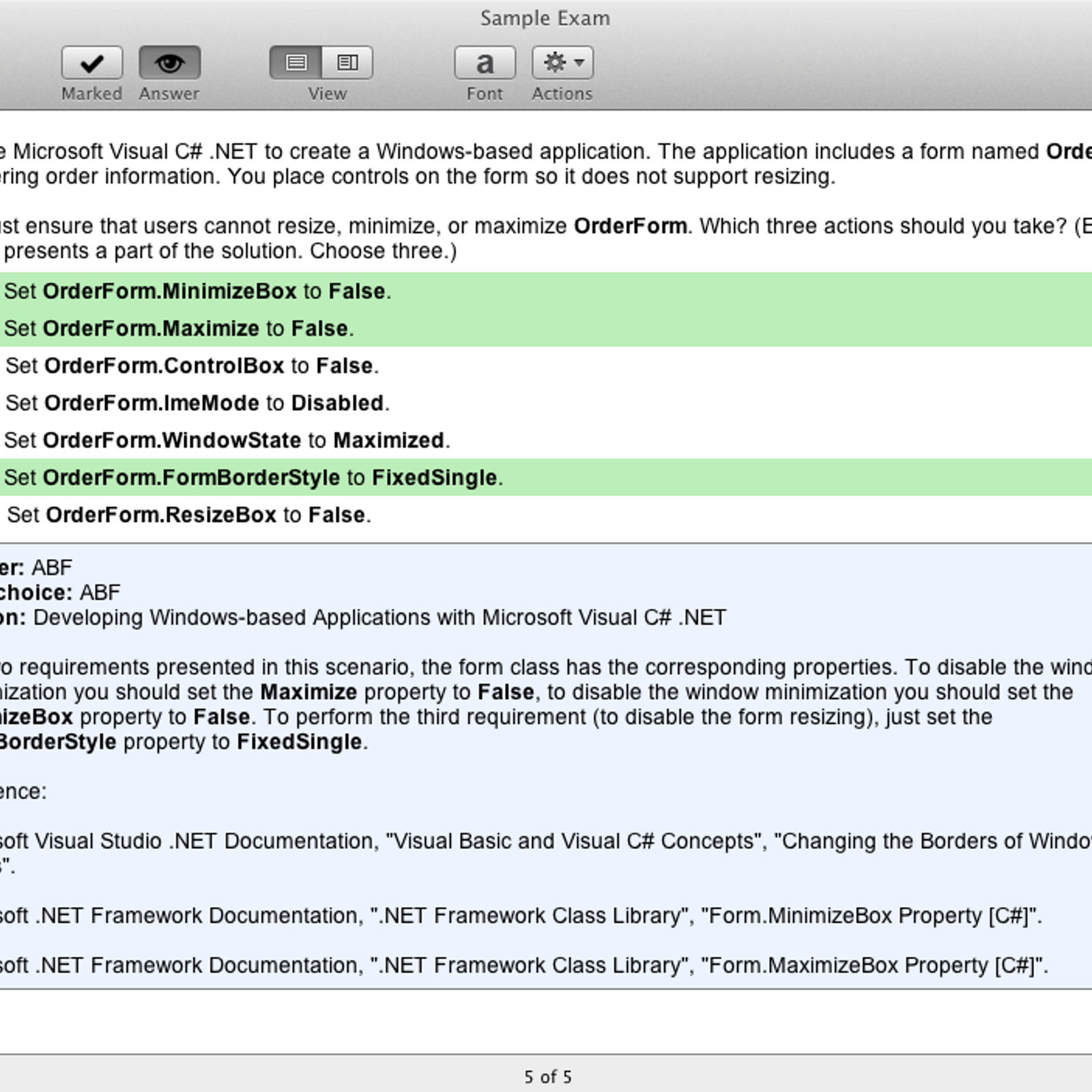Click the Developing Windows-based Applications section text

pos(379,617)
